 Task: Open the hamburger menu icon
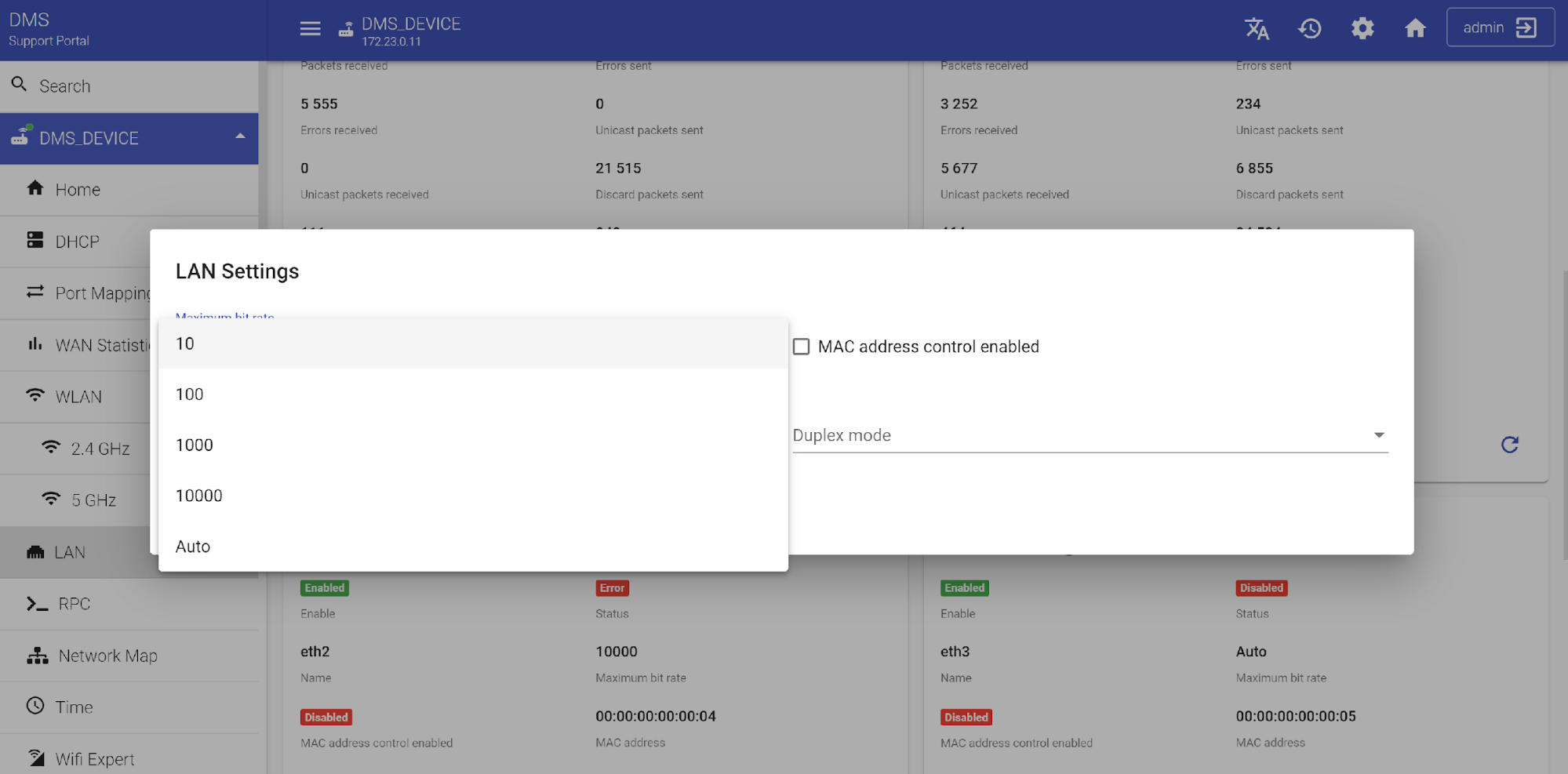pos(310,29)
